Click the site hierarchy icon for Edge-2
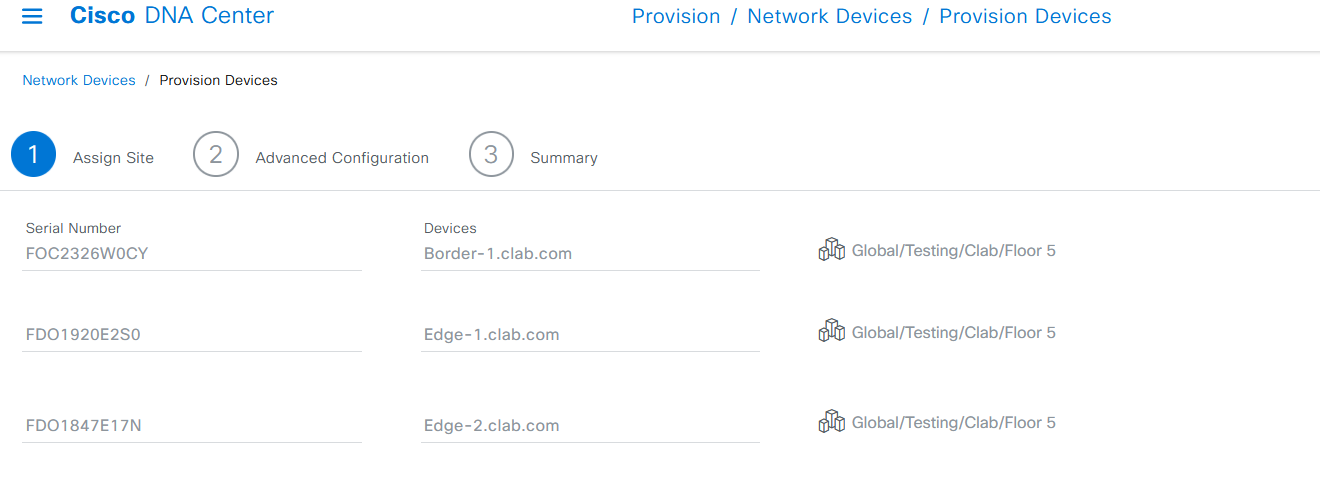This screenshot has width=1320, height=502. coord(831,422)
